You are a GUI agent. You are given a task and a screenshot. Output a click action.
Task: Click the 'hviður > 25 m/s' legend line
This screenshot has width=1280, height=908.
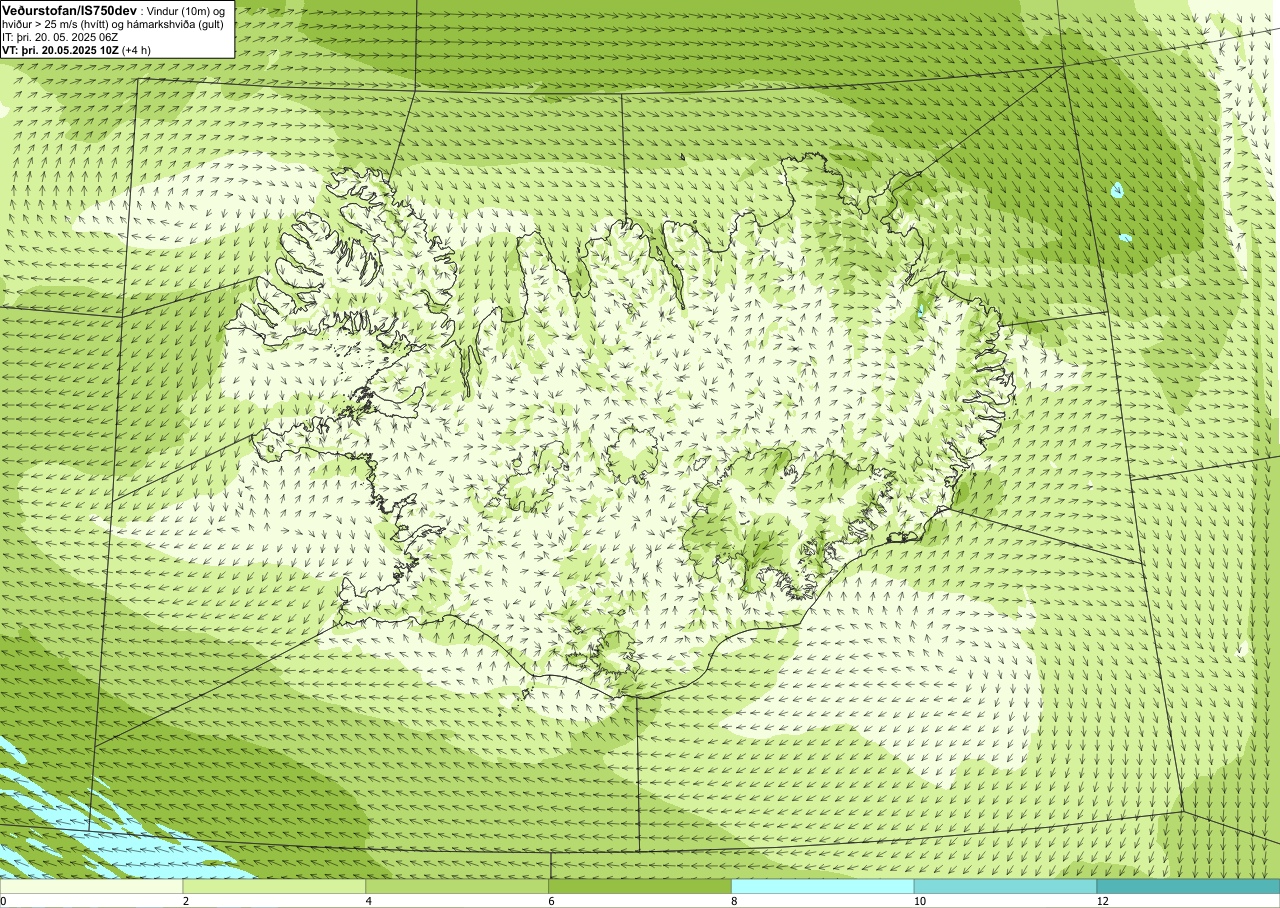click(113, 24)
